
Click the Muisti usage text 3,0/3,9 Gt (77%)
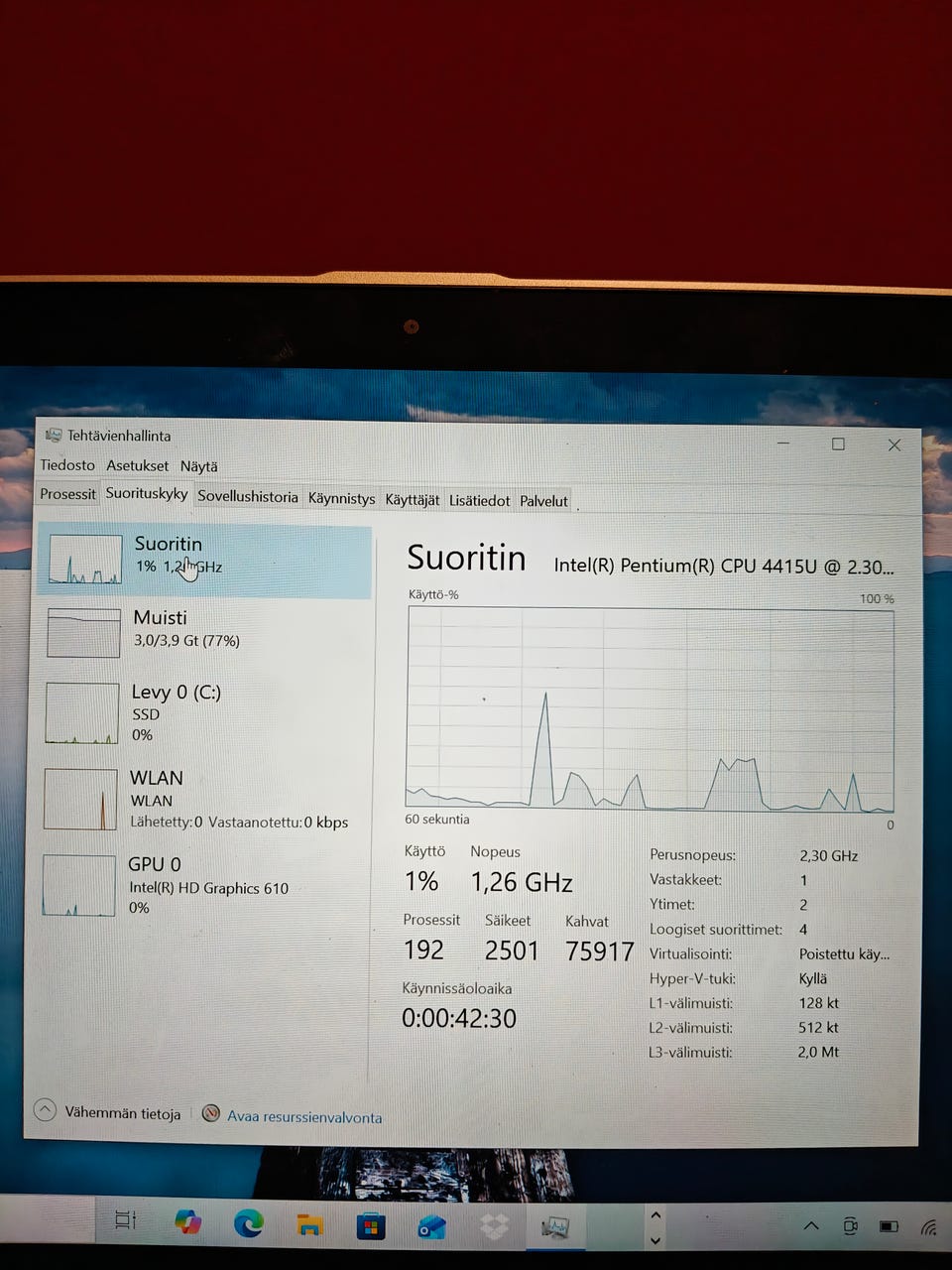186,641
